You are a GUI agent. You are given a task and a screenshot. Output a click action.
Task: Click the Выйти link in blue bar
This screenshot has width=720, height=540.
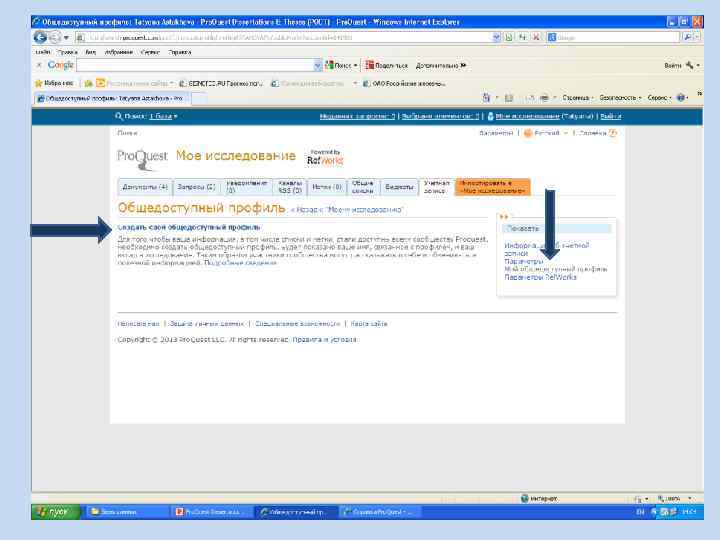click(x=611, y=117)
